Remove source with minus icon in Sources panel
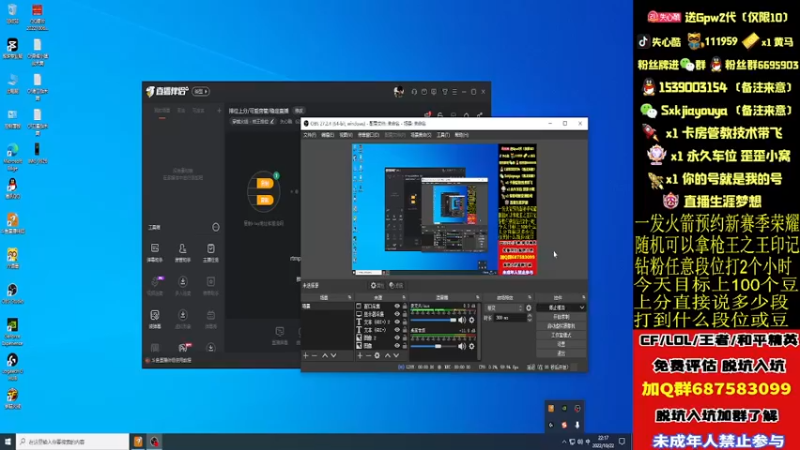The height and width of the screenshot is (450, 800). click(x=368, y=356)
